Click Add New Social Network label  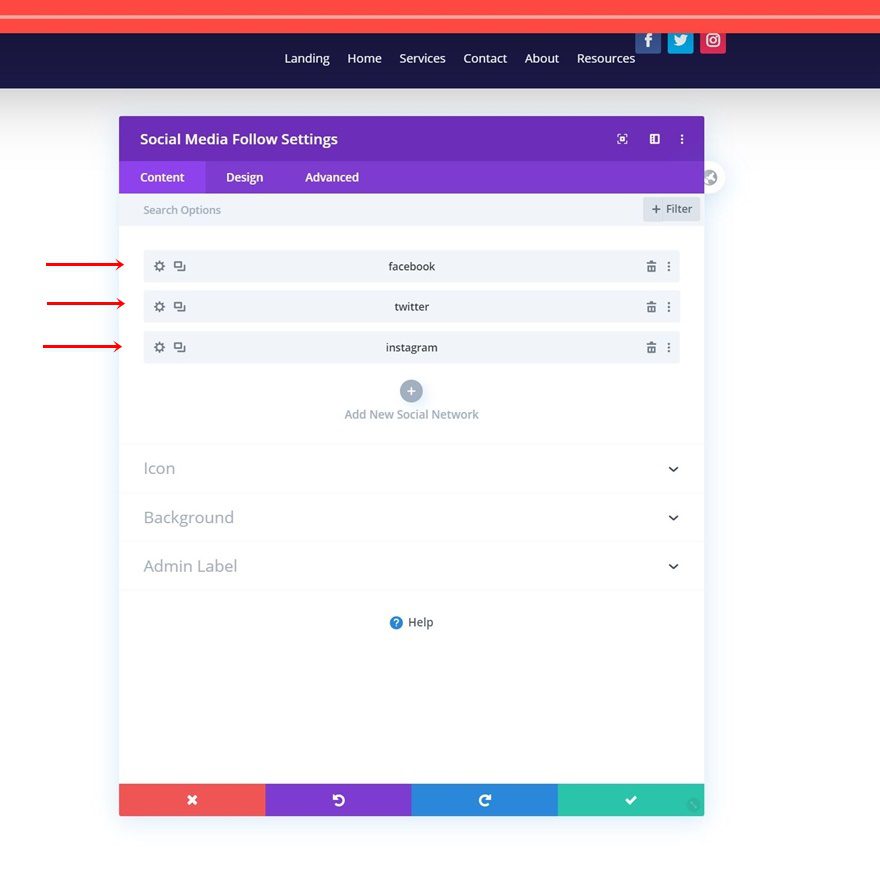pos(411,414)
